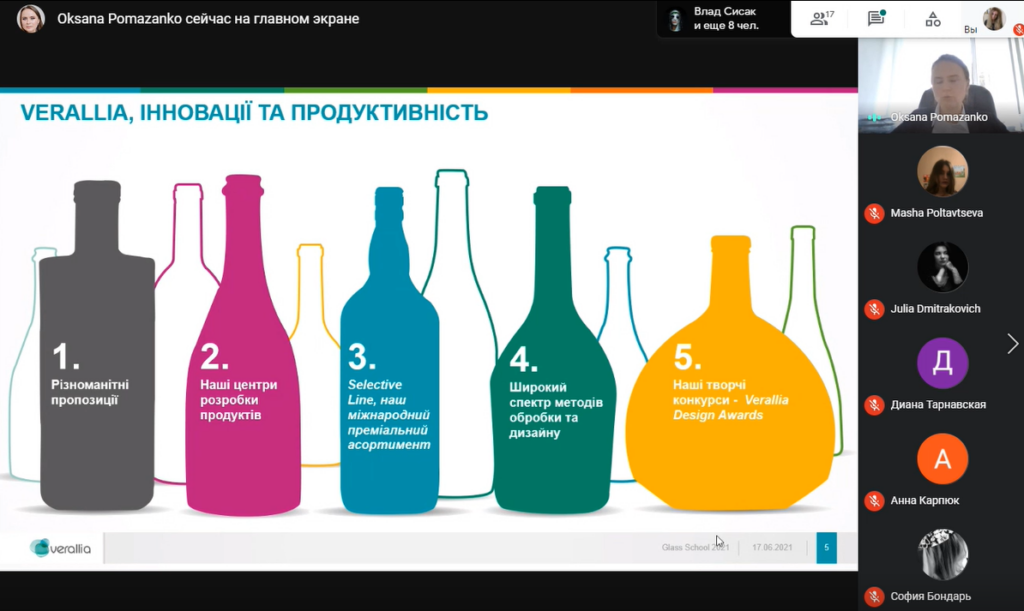The height and width of the screenshot is (611, 1024).
Task: Click the number '4.' on the green bottle
Action: click(524, 360)
